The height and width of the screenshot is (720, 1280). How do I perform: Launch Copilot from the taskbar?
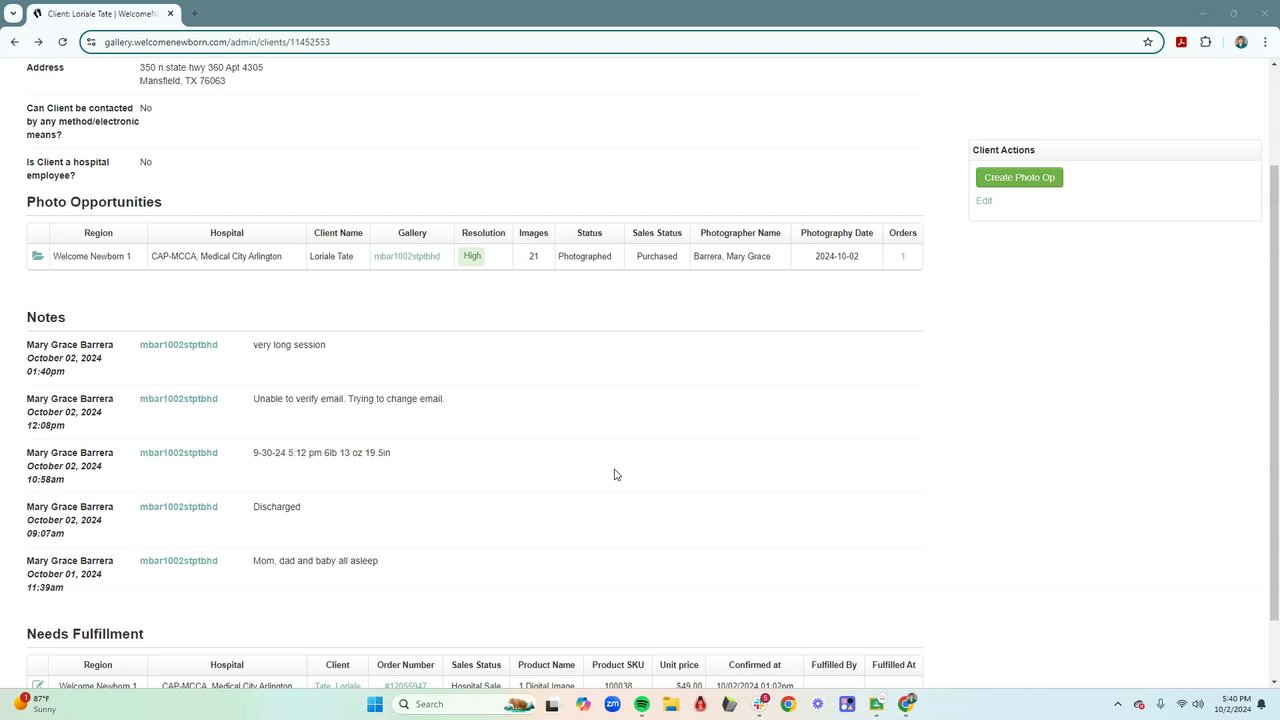[x=583, y=704]
